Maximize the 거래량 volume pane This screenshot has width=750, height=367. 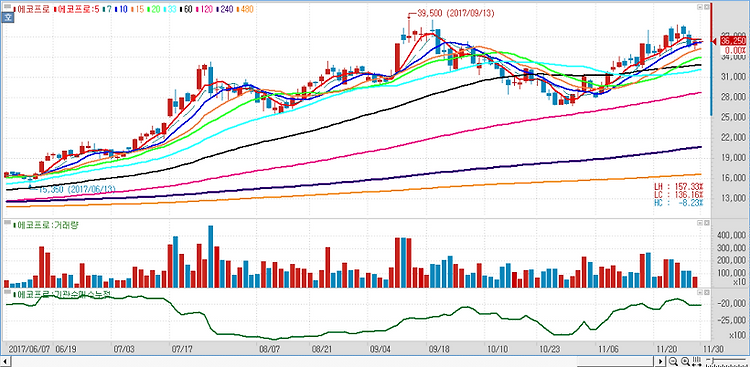706,223
